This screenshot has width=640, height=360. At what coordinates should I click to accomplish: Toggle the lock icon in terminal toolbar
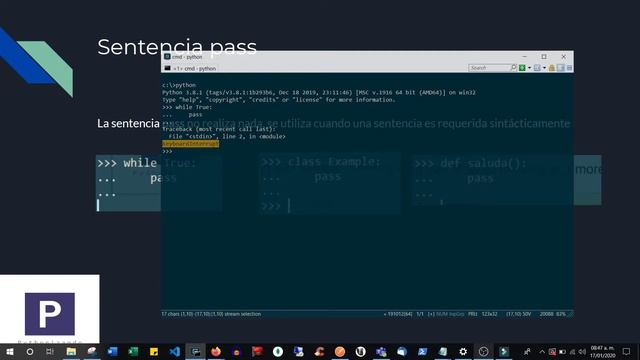552,68
